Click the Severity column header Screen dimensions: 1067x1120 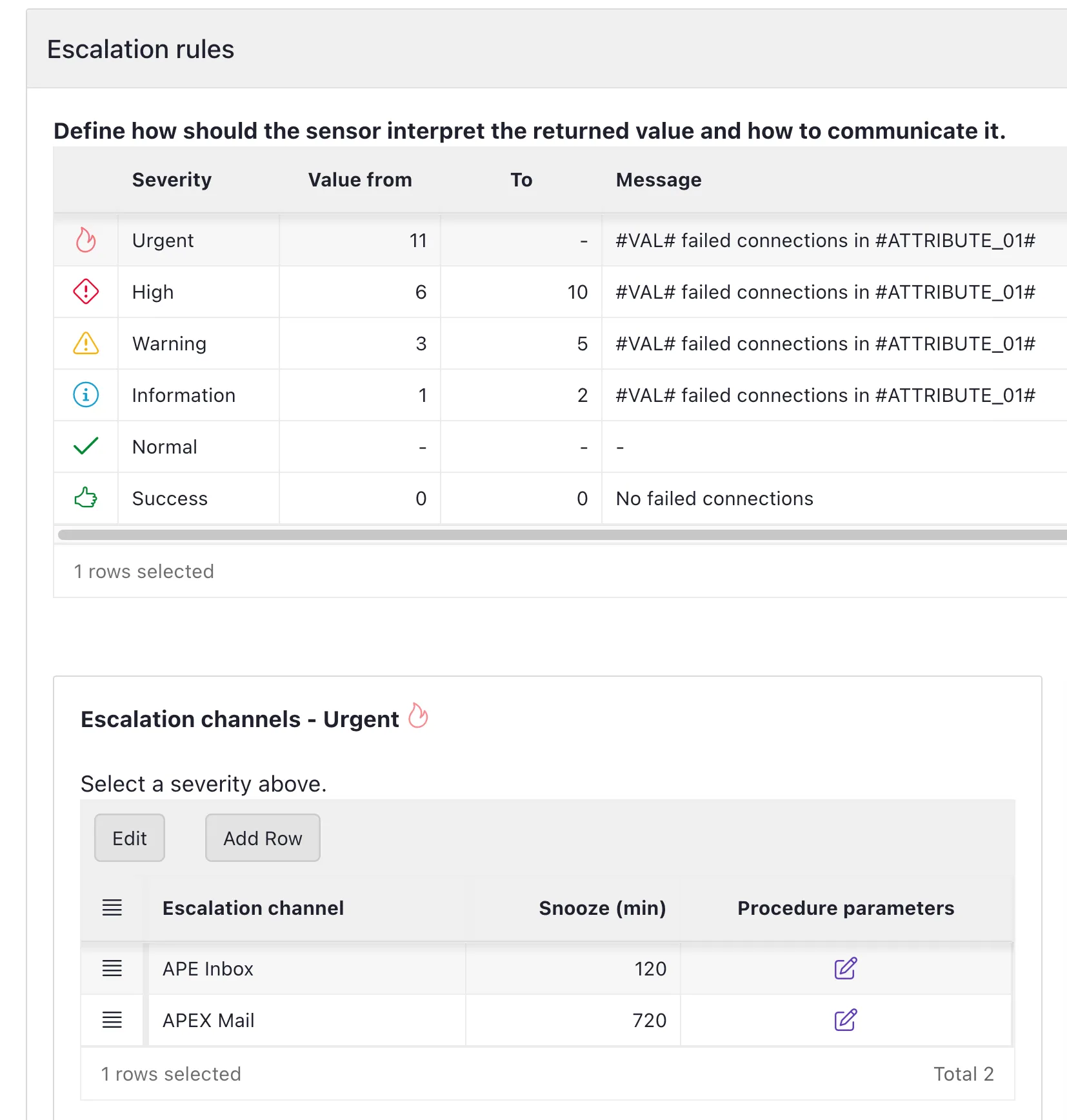coord(172,179)
